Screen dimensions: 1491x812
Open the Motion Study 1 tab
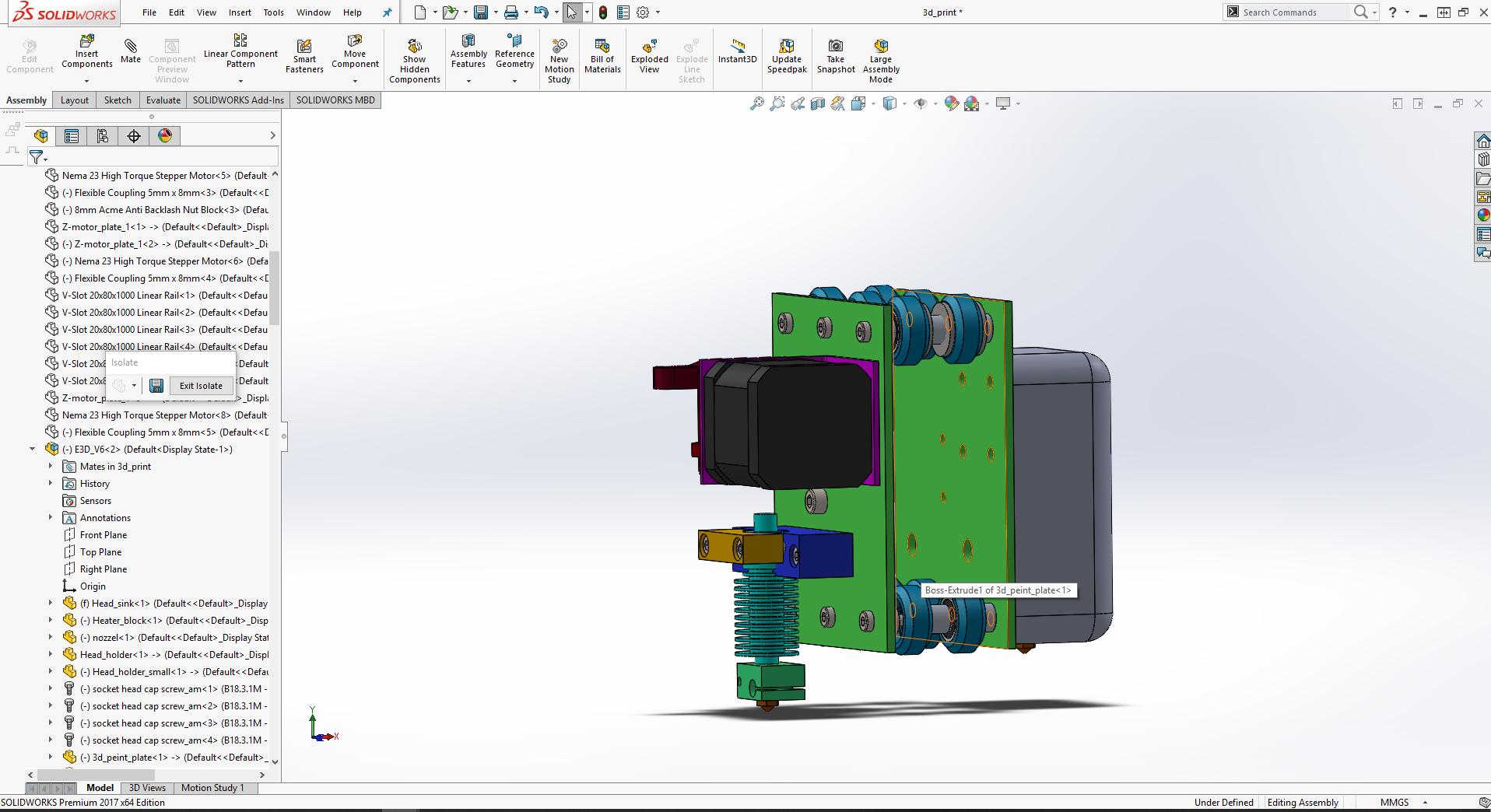212,788
